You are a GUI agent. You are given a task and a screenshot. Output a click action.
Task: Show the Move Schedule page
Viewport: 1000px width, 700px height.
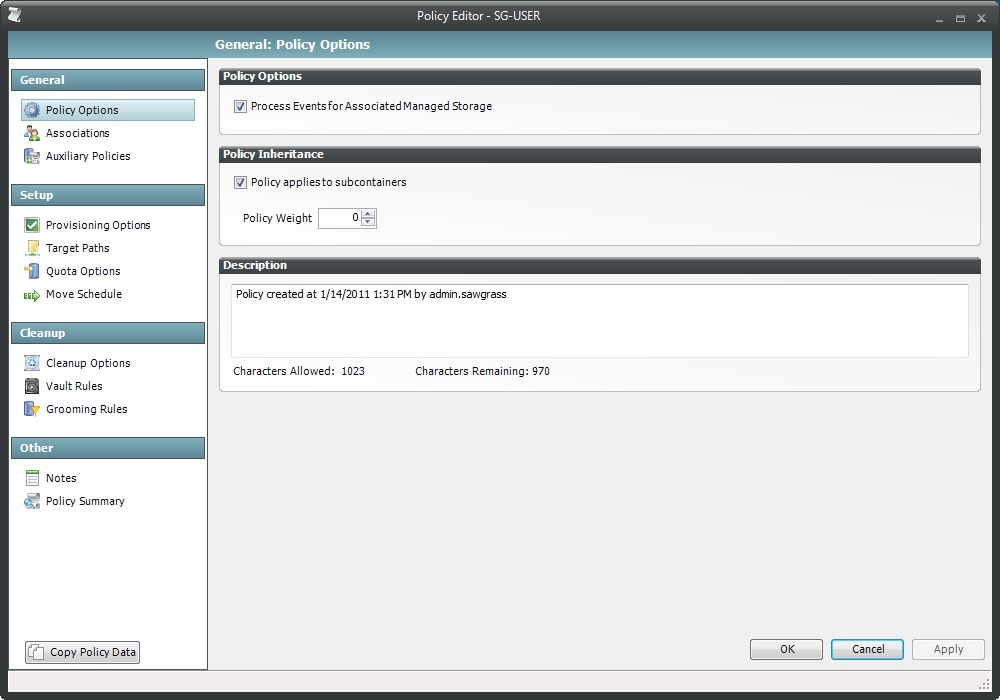[84, 294]
